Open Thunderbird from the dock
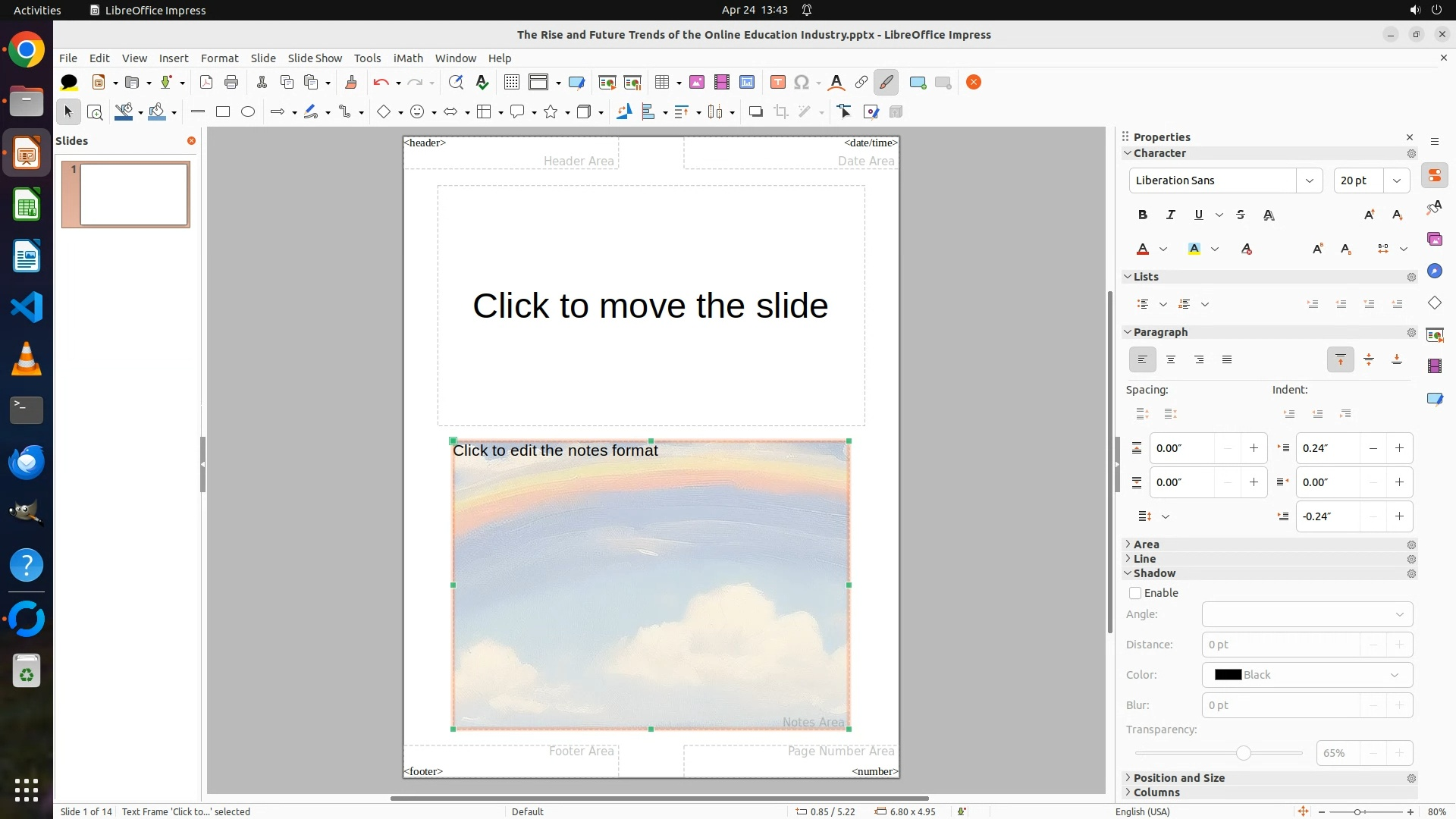 coord(27,462)
